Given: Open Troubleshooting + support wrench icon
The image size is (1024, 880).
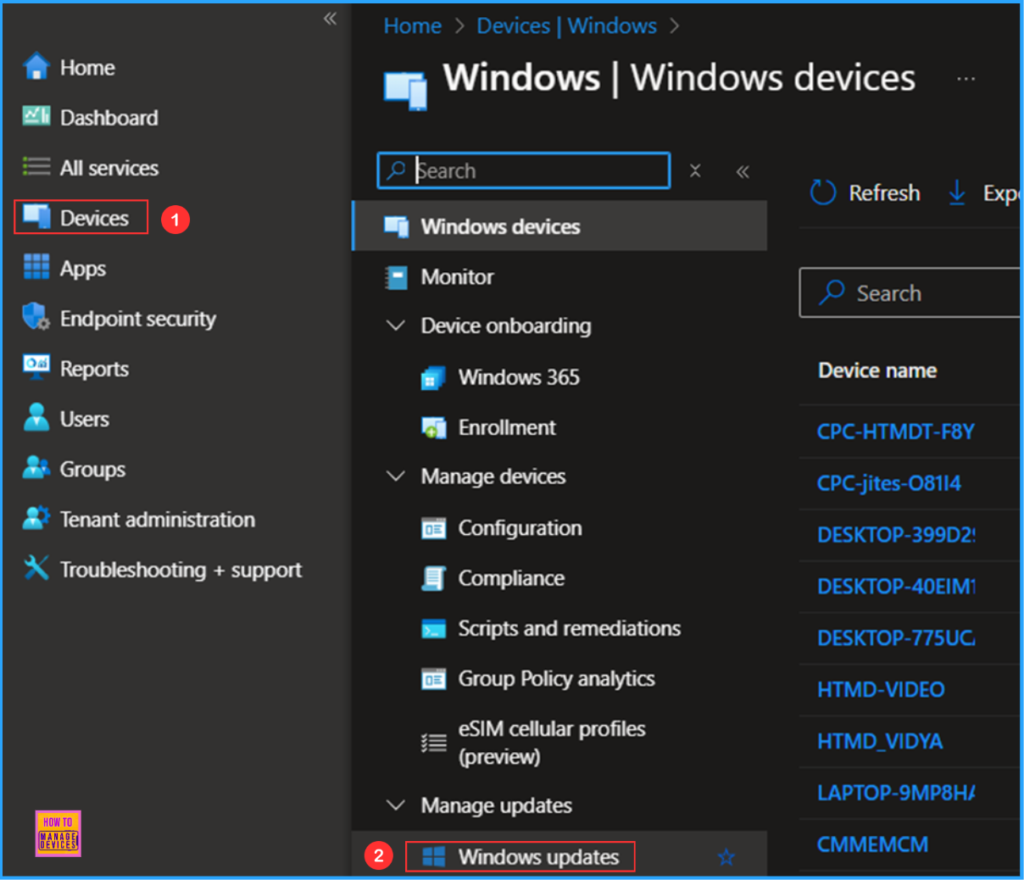Looking at the screenshot, I should point(36,569).
